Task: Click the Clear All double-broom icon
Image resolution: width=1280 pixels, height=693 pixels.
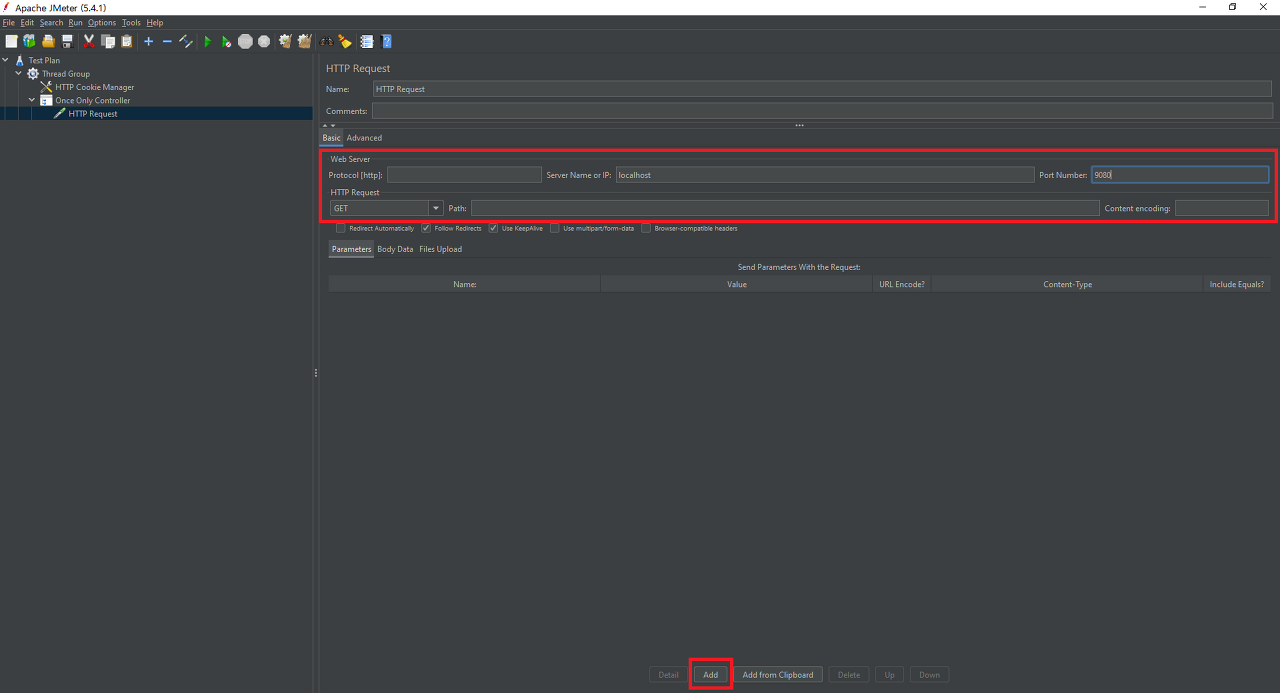Action: coord(304,41)
